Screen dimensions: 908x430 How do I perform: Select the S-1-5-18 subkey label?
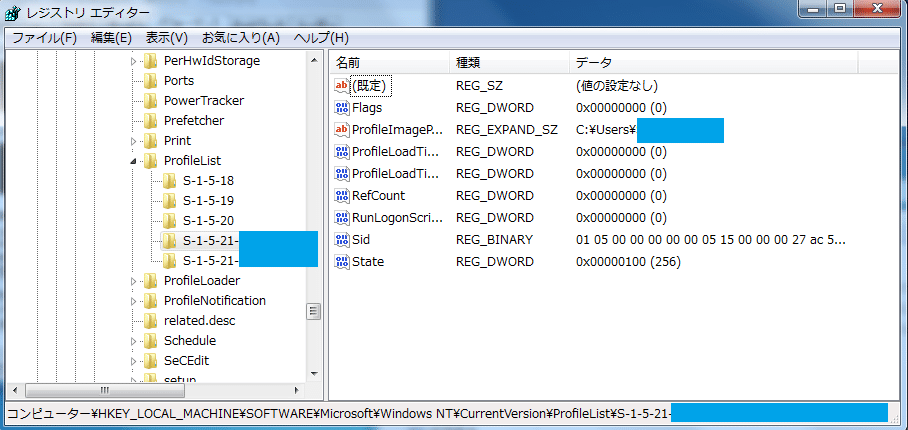coord(208,181)
